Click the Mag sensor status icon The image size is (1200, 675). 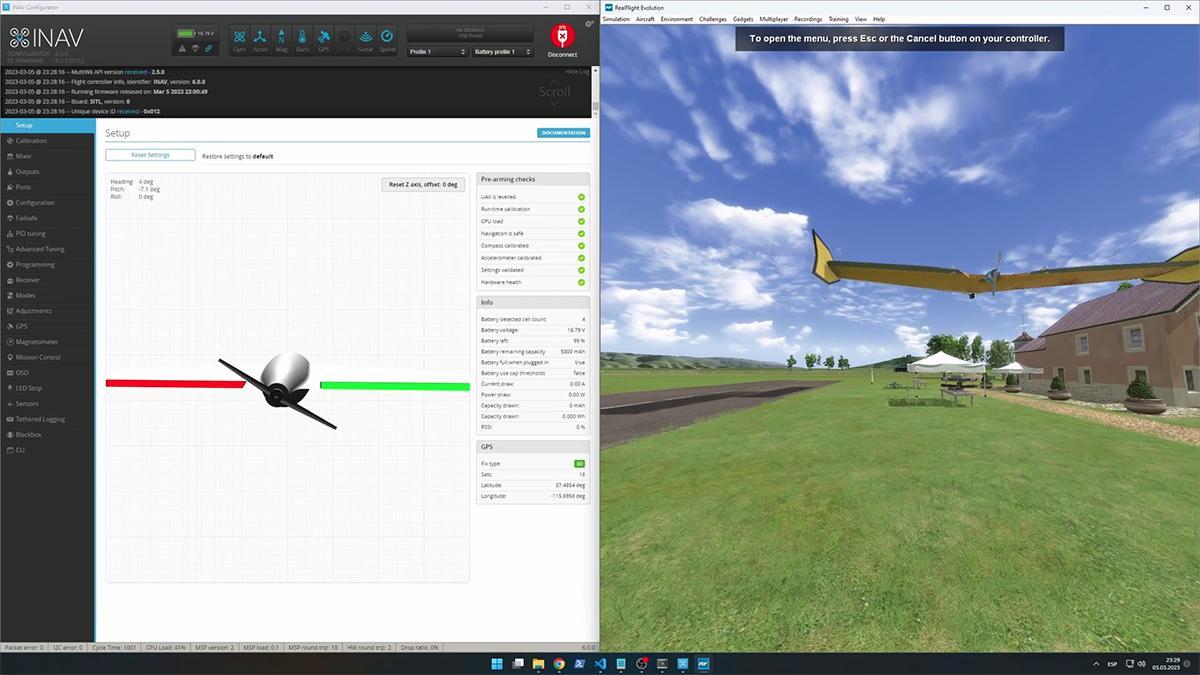[x=281, y=40]
